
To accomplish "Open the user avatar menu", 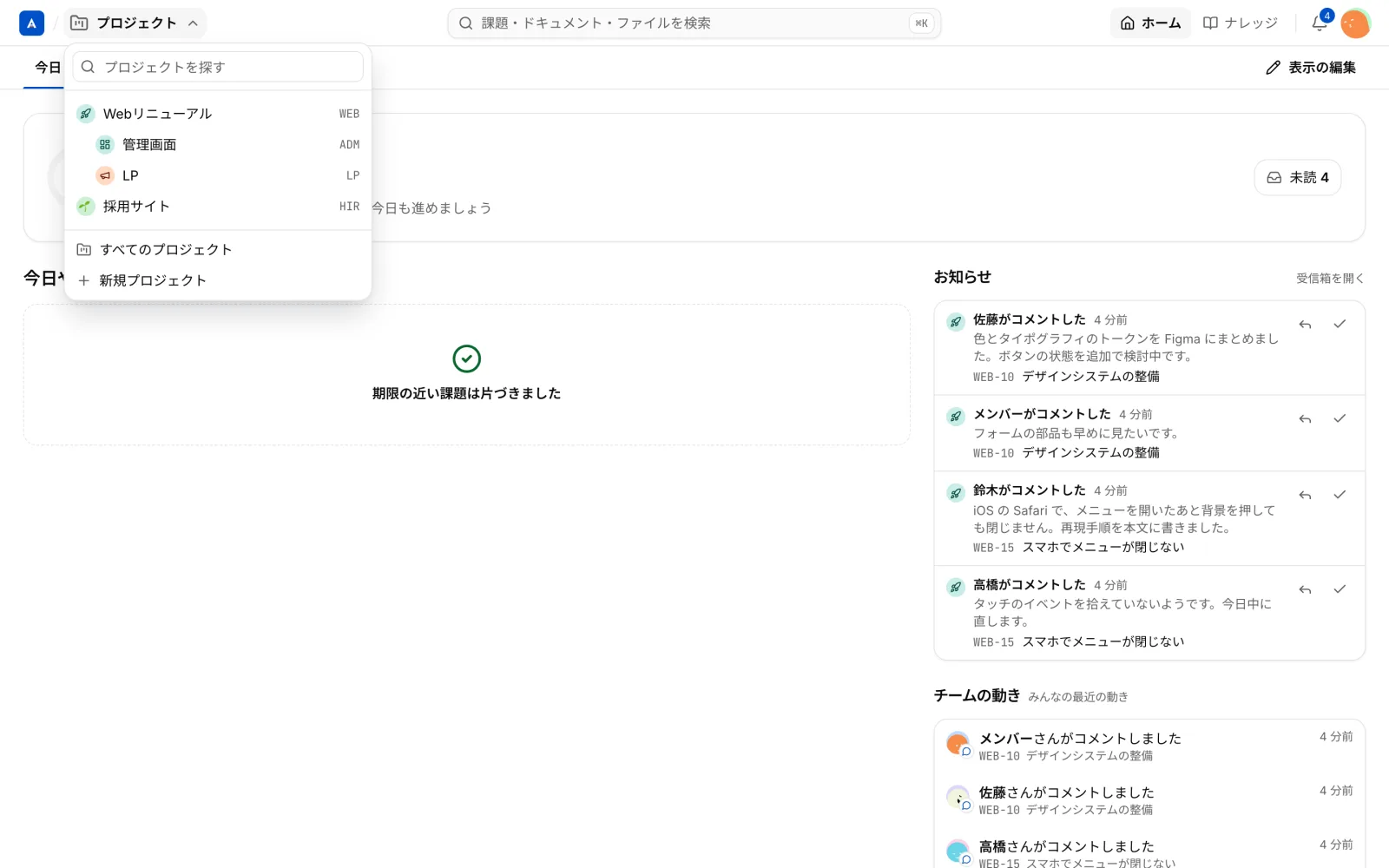I will 1355,23.
